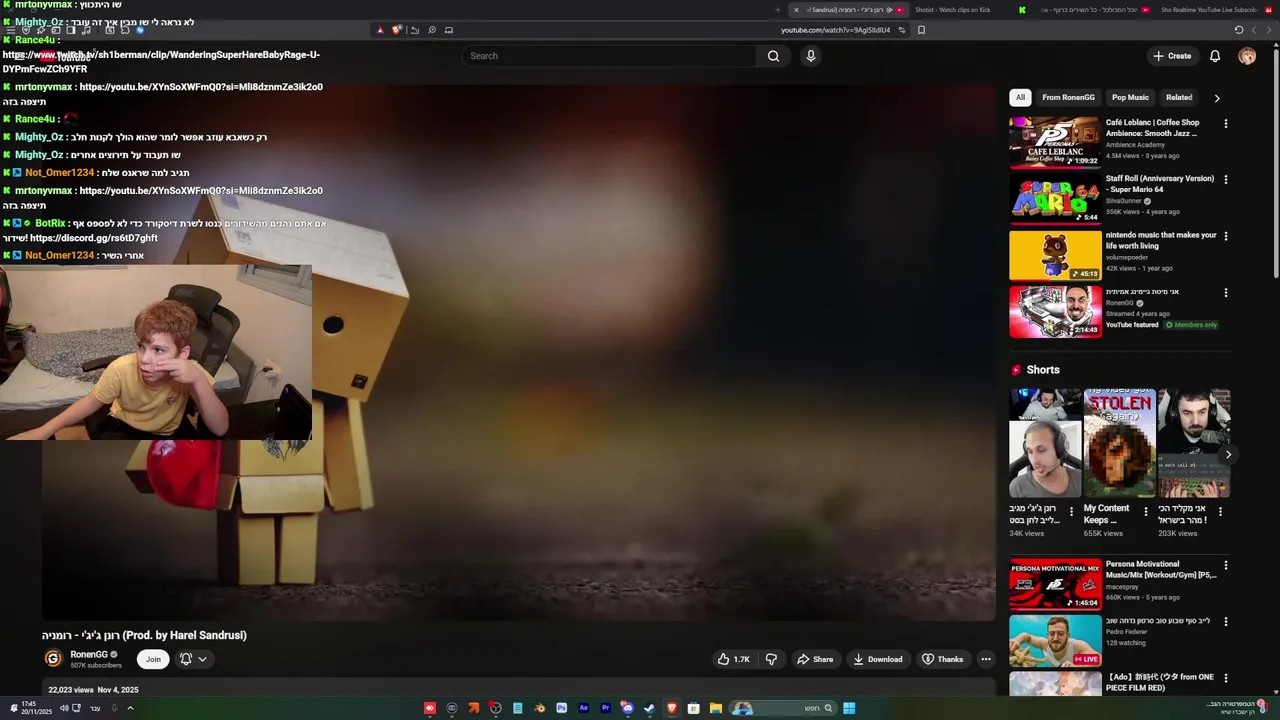Select the From RonenGG filter chip

pos(1068,97)
